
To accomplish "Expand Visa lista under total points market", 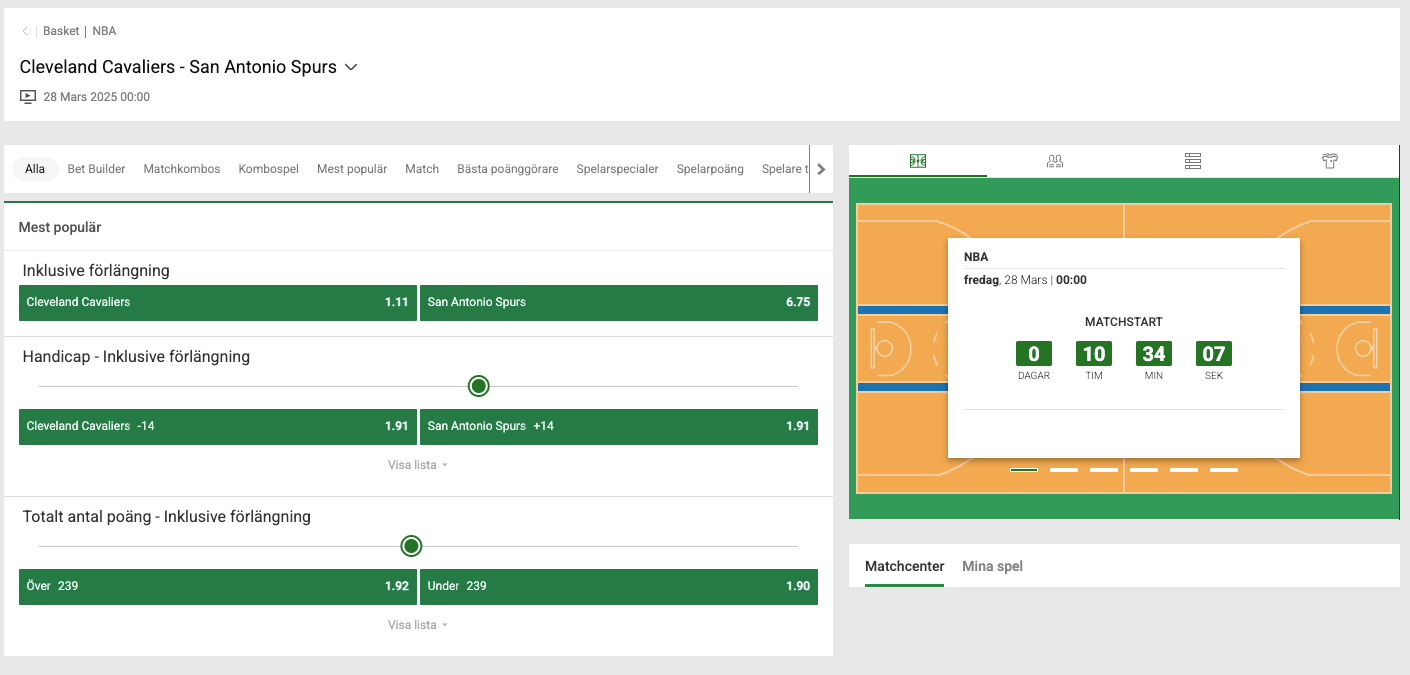I will [x=417, y=624].
